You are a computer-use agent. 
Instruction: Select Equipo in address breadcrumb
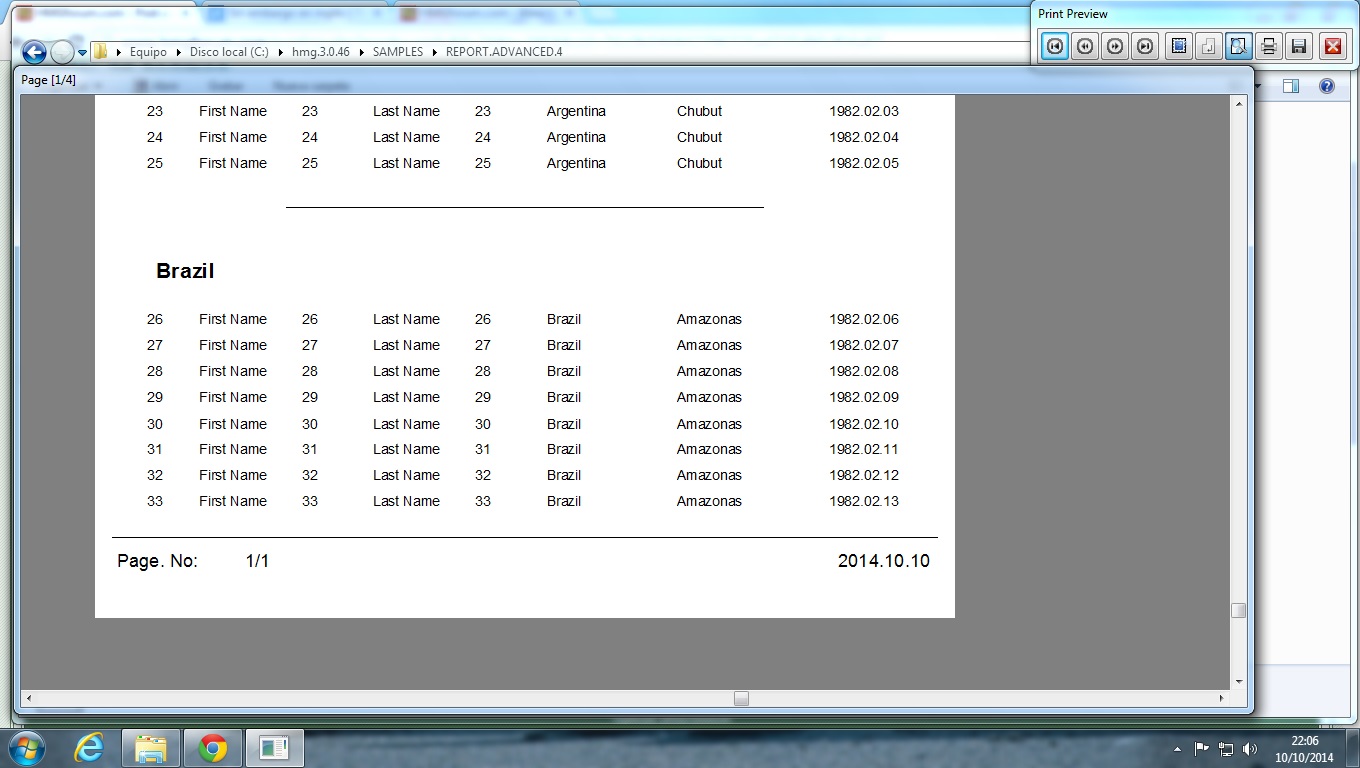[x=148, y=52]
